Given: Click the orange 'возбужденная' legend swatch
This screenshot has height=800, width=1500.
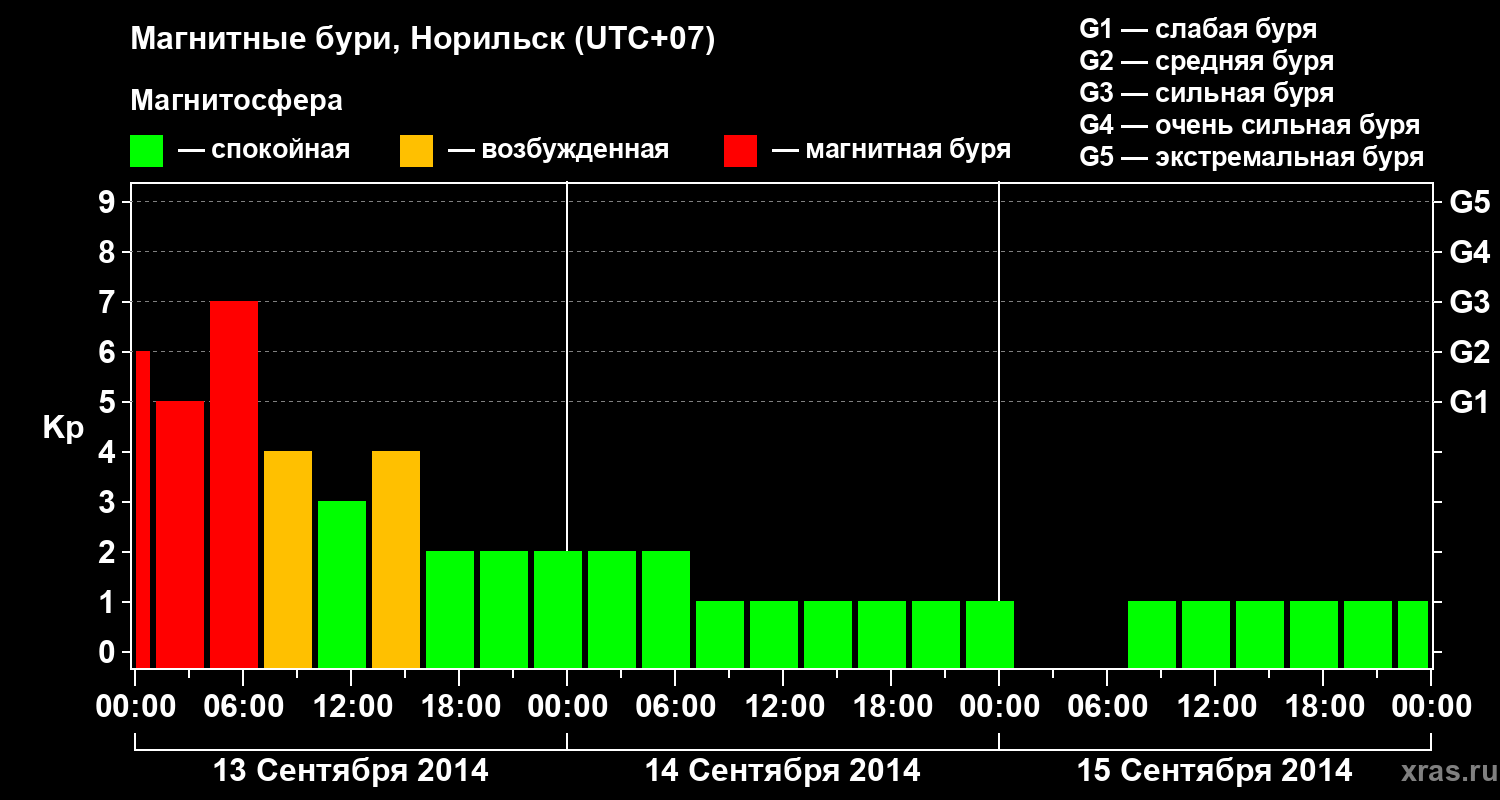Looking at the screenshot, I should 416,151.
